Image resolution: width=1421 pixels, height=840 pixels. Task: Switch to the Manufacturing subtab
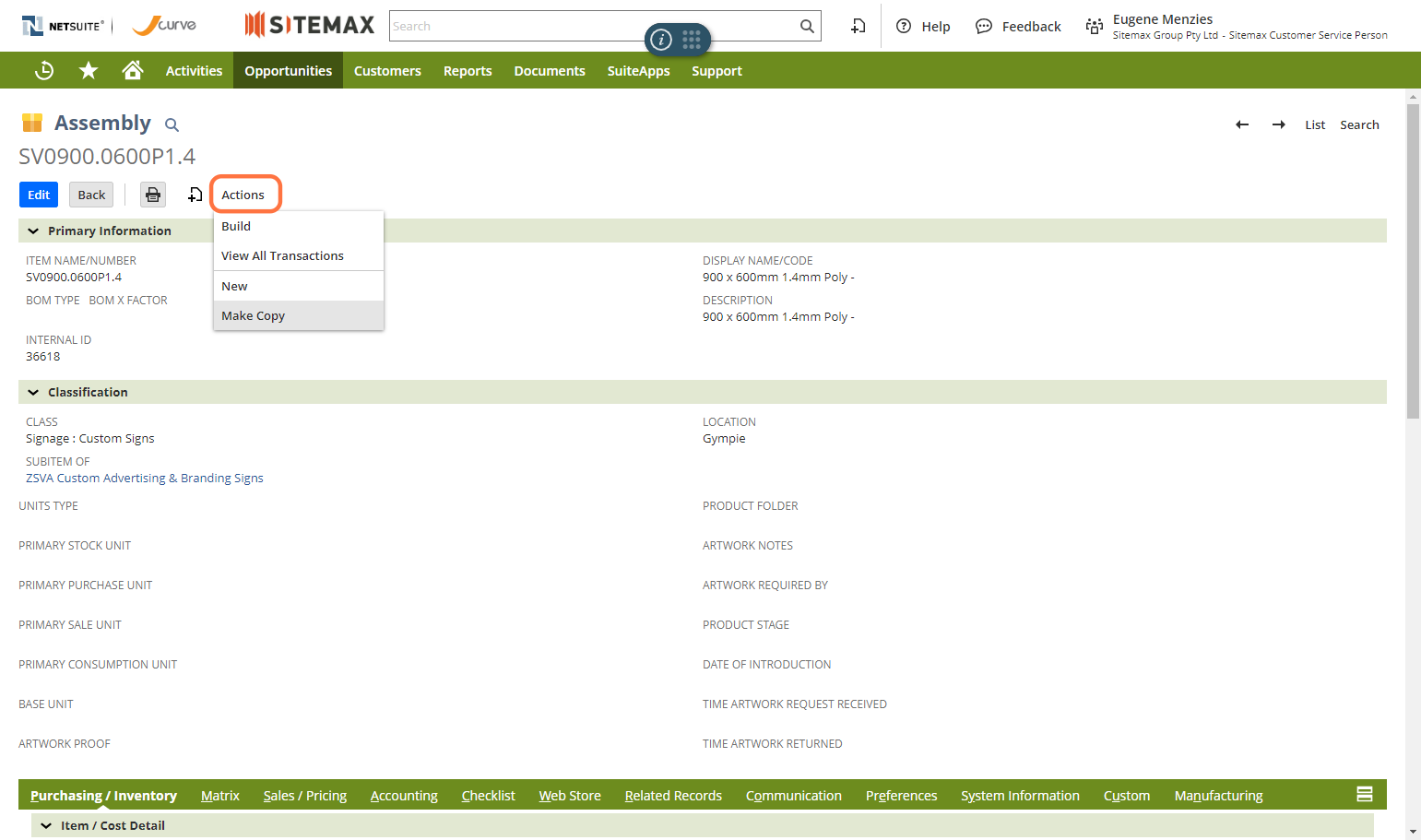1218,795
